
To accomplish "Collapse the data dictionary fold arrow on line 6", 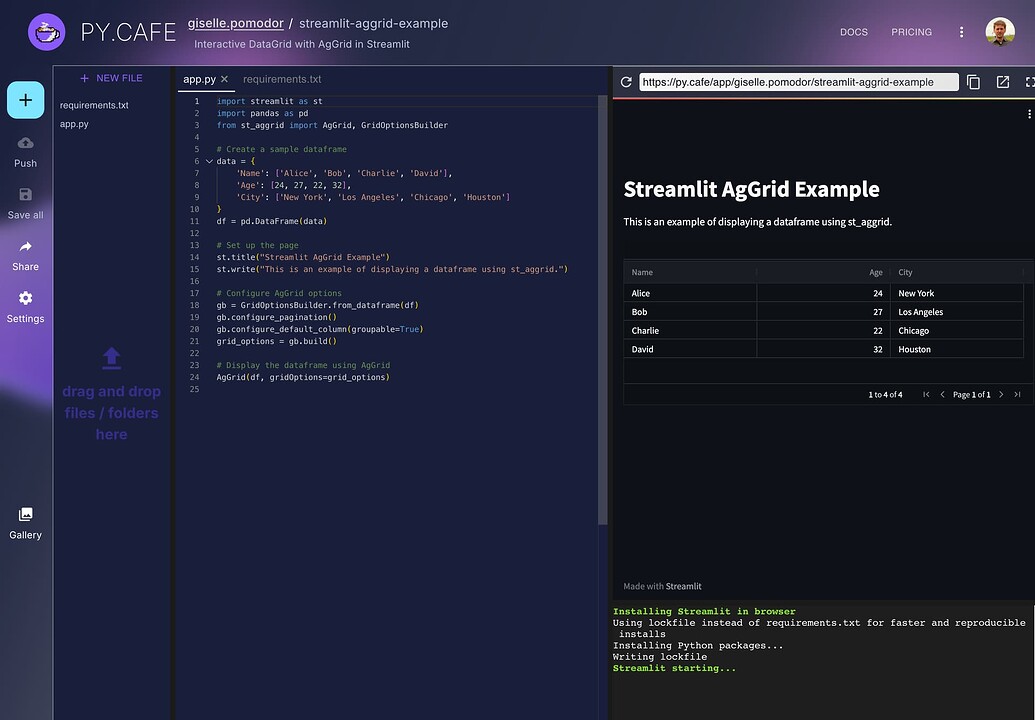I will click(207, 161).
